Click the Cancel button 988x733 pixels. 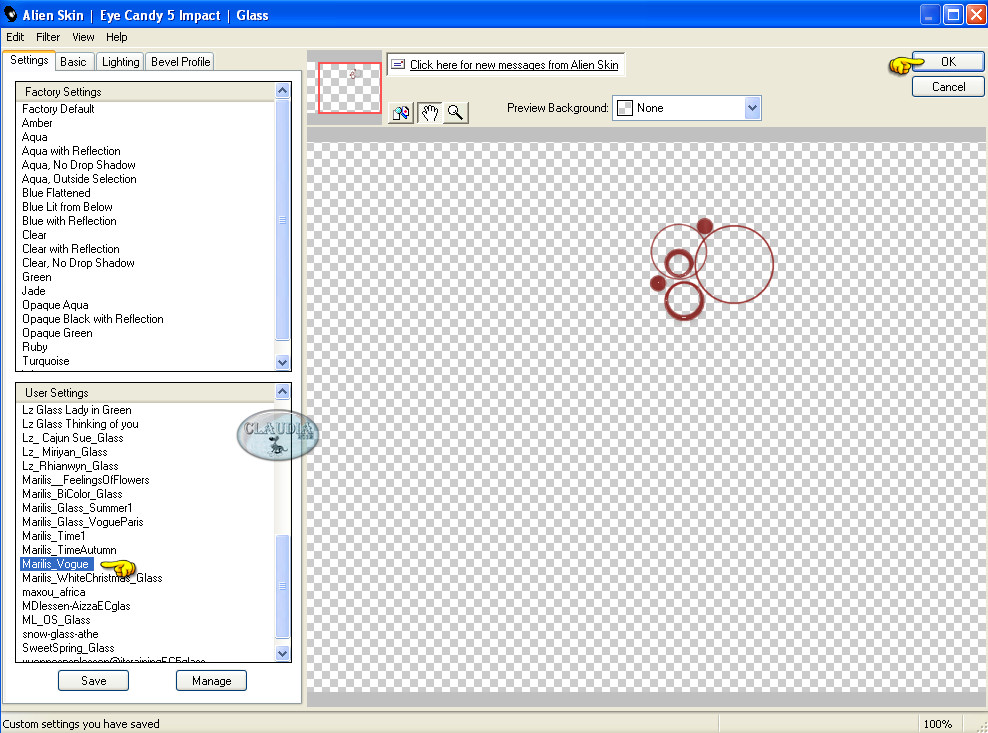pos(948,86)
